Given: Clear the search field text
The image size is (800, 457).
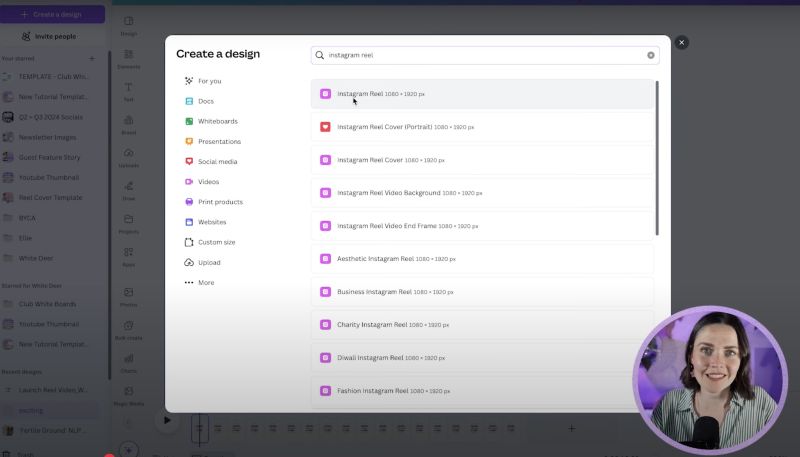Looking at the screenshot, I should [x=651, y=55].
